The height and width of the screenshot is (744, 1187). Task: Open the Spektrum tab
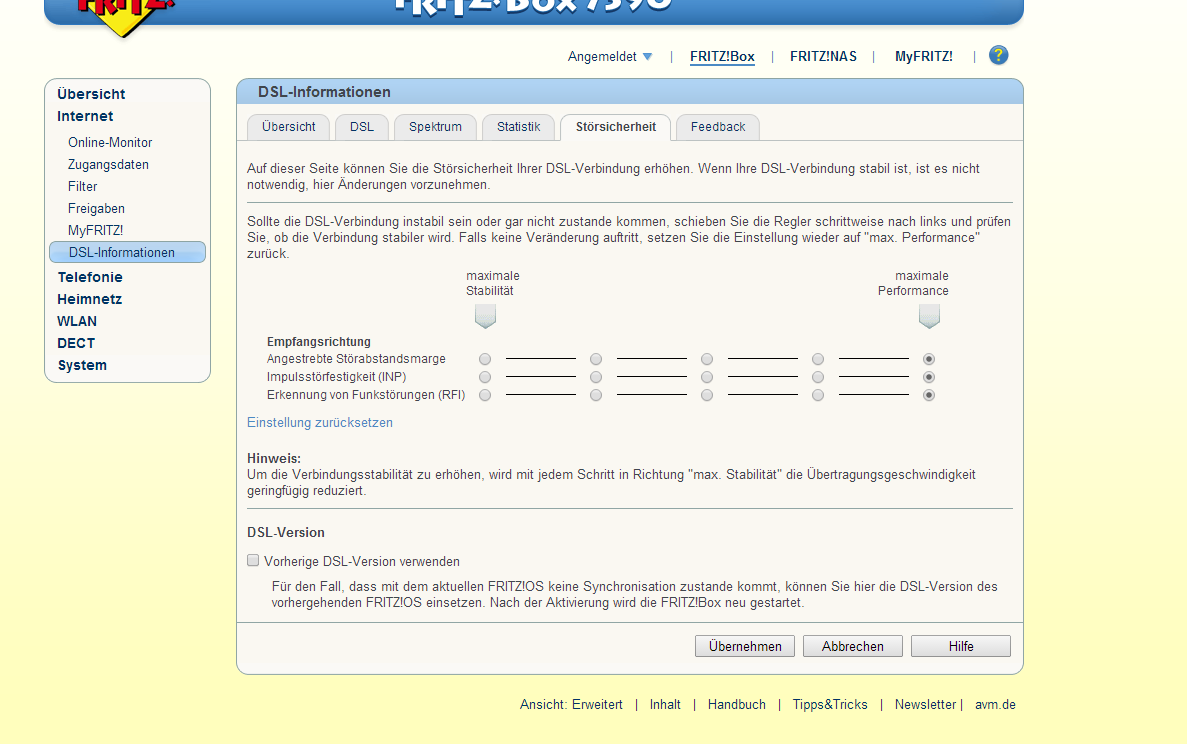tap(435, 127)
